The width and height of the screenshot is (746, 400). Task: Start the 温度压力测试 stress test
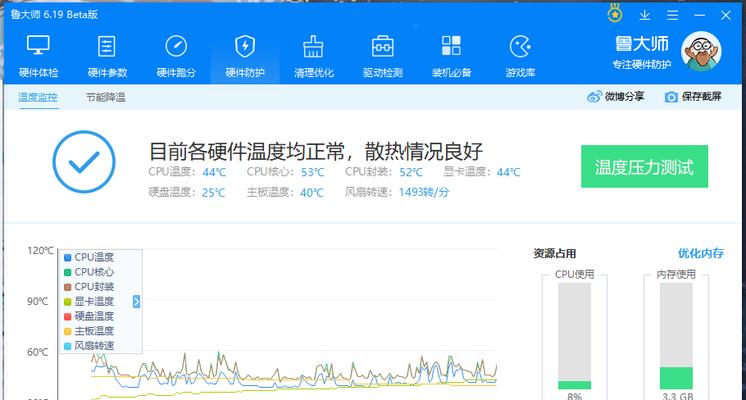click(x=644, y=166)
